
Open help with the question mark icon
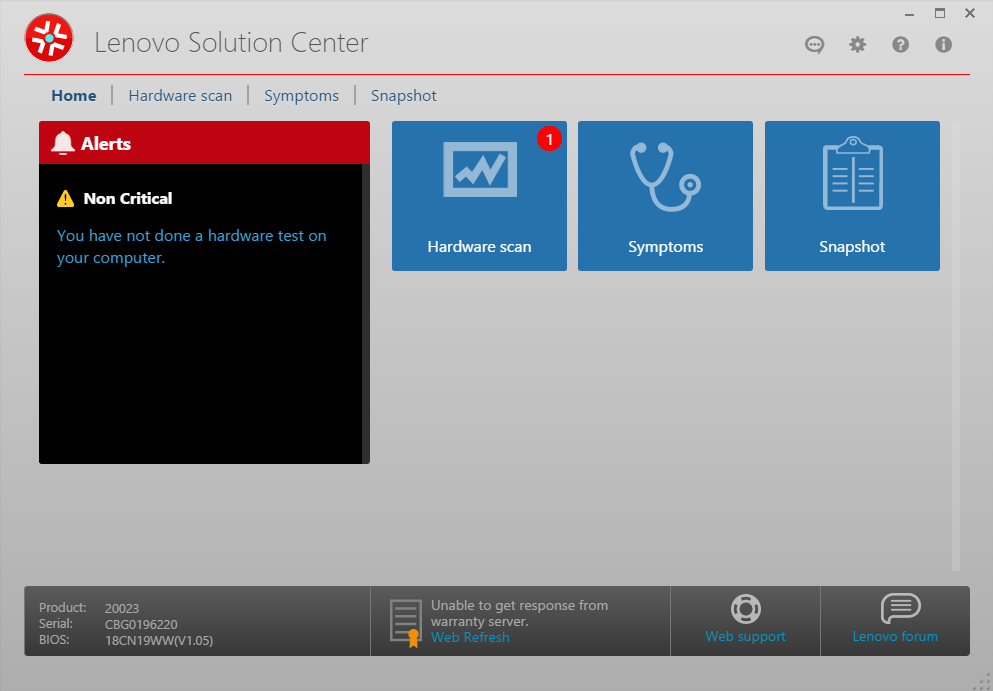901,44
